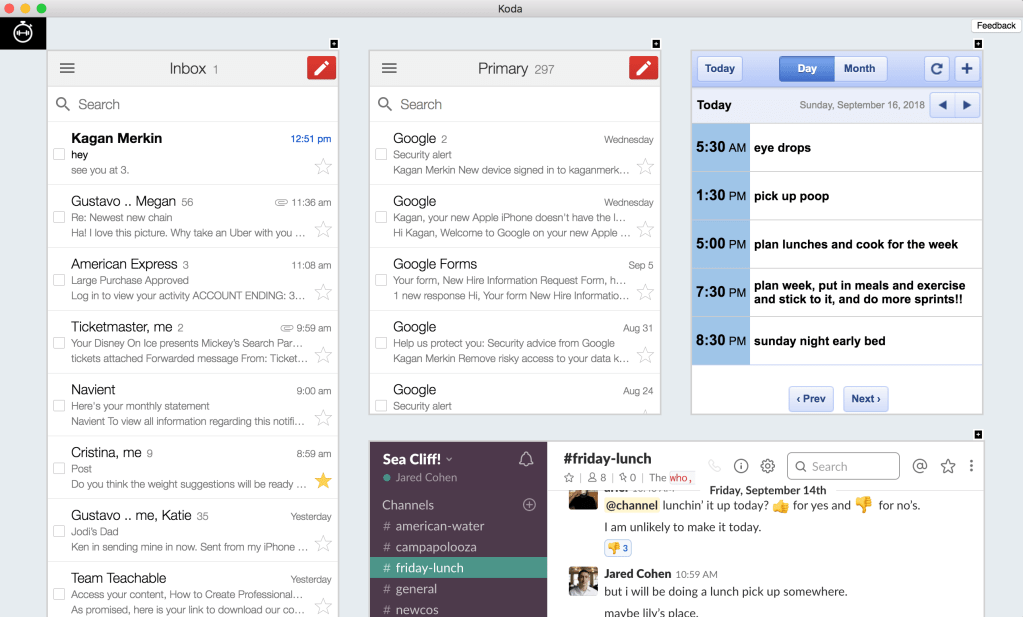Select the checkbox for Kagan Merkin email
The image size is (1023, 617).
[59, 154]
